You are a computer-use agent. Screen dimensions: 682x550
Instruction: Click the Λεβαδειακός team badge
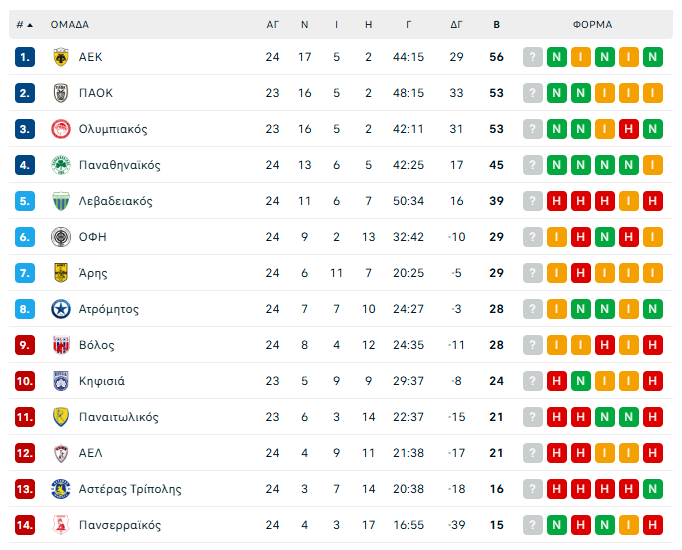[60, 201]
